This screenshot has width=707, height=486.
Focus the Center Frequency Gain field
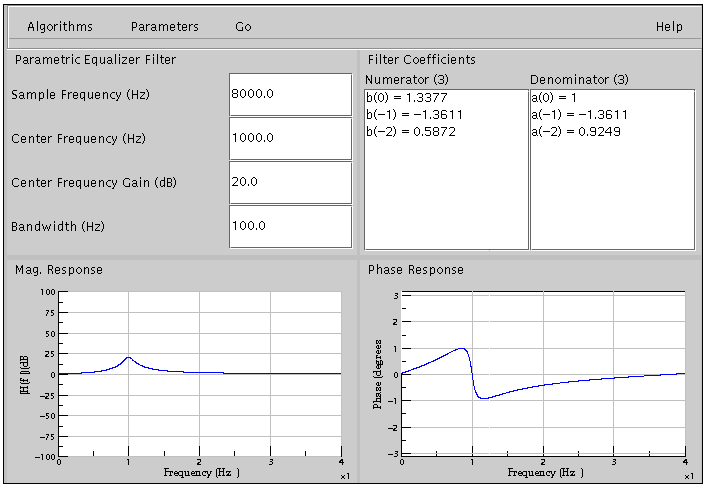[x=290, y=182]
